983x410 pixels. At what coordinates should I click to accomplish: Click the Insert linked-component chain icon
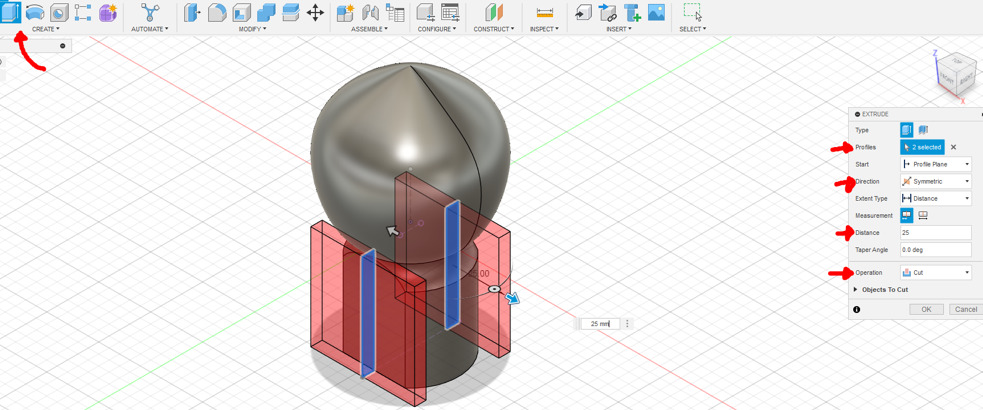coord(607,12)
